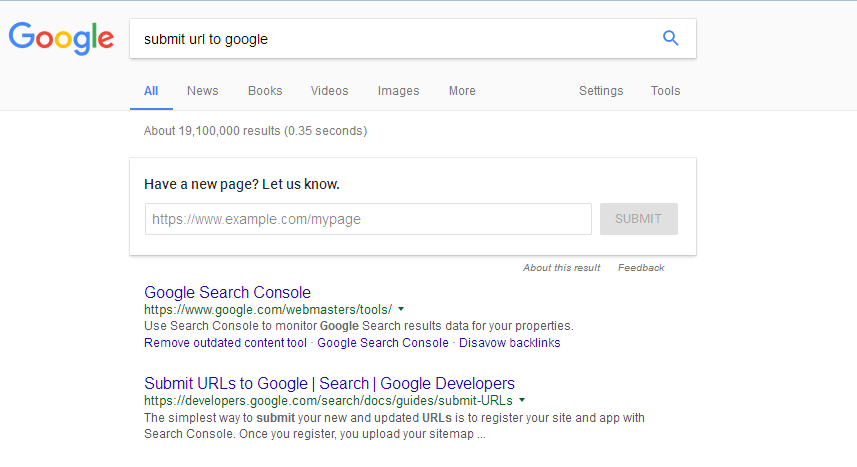Click the developers.google.com submit-URLs URL text
Image resolution: width=857 pixels, height=467 pixels.
coord(328,401)
